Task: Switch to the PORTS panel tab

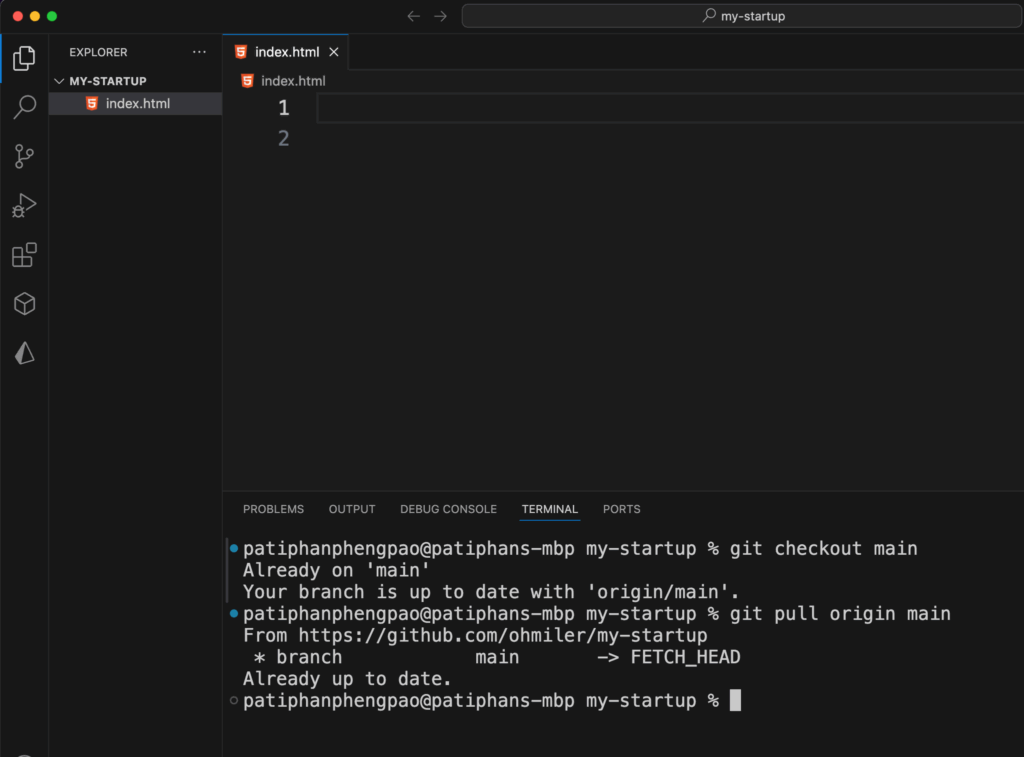Action: click(621, 509)
